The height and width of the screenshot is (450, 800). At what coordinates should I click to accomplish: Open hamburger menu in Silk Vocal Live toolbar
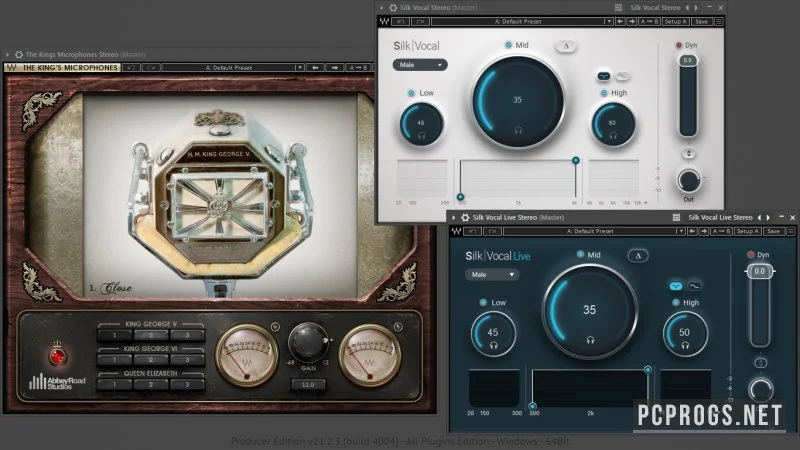click(x=791, y=231)
